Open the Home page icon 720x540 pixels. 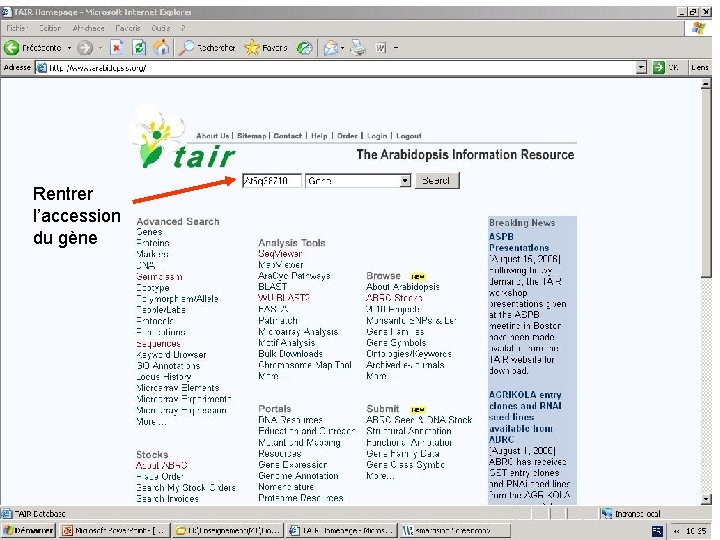[x=161, y=48]
